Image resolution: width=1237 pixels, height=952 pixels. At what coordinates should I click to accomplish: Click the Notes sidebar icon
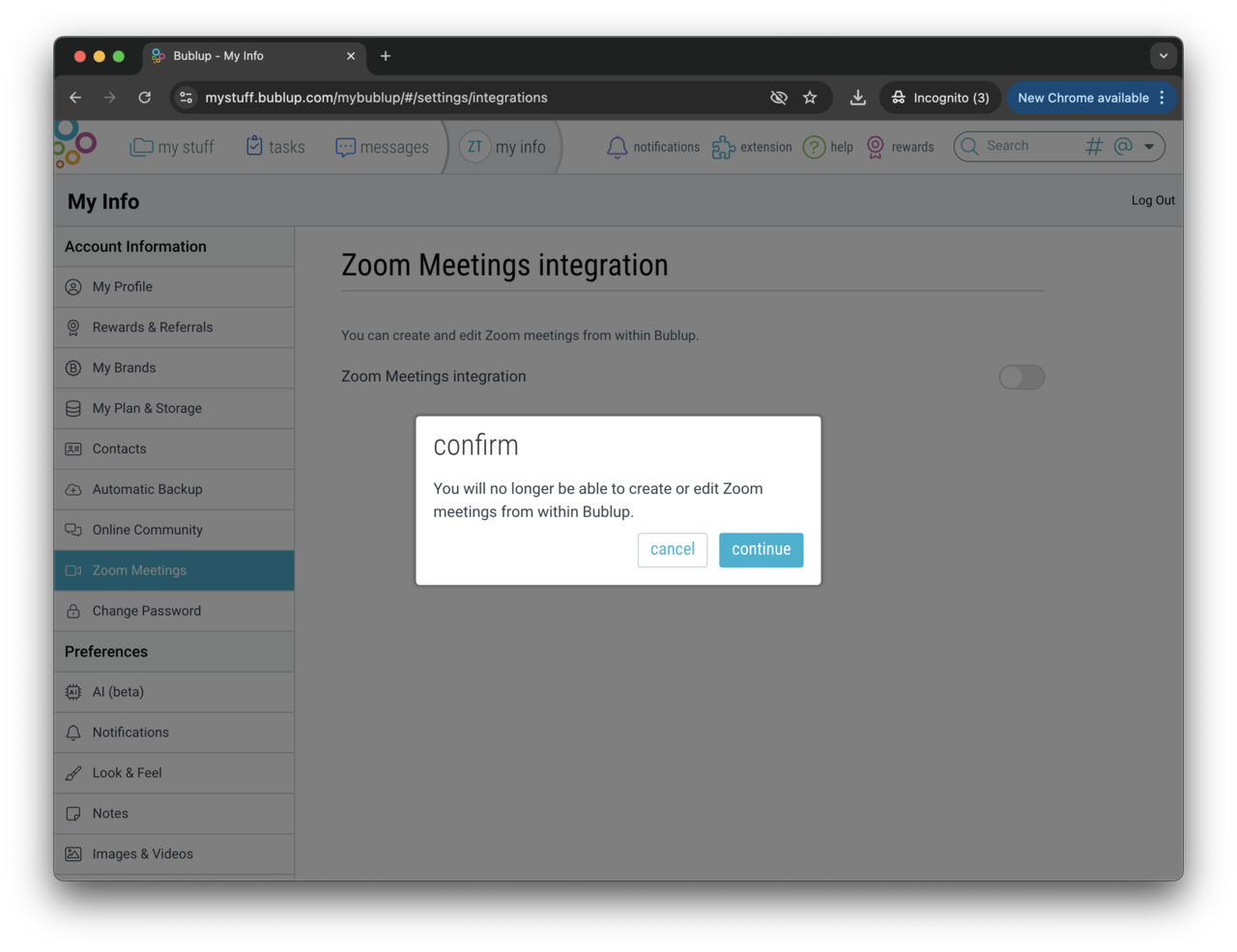pos(73,814)
